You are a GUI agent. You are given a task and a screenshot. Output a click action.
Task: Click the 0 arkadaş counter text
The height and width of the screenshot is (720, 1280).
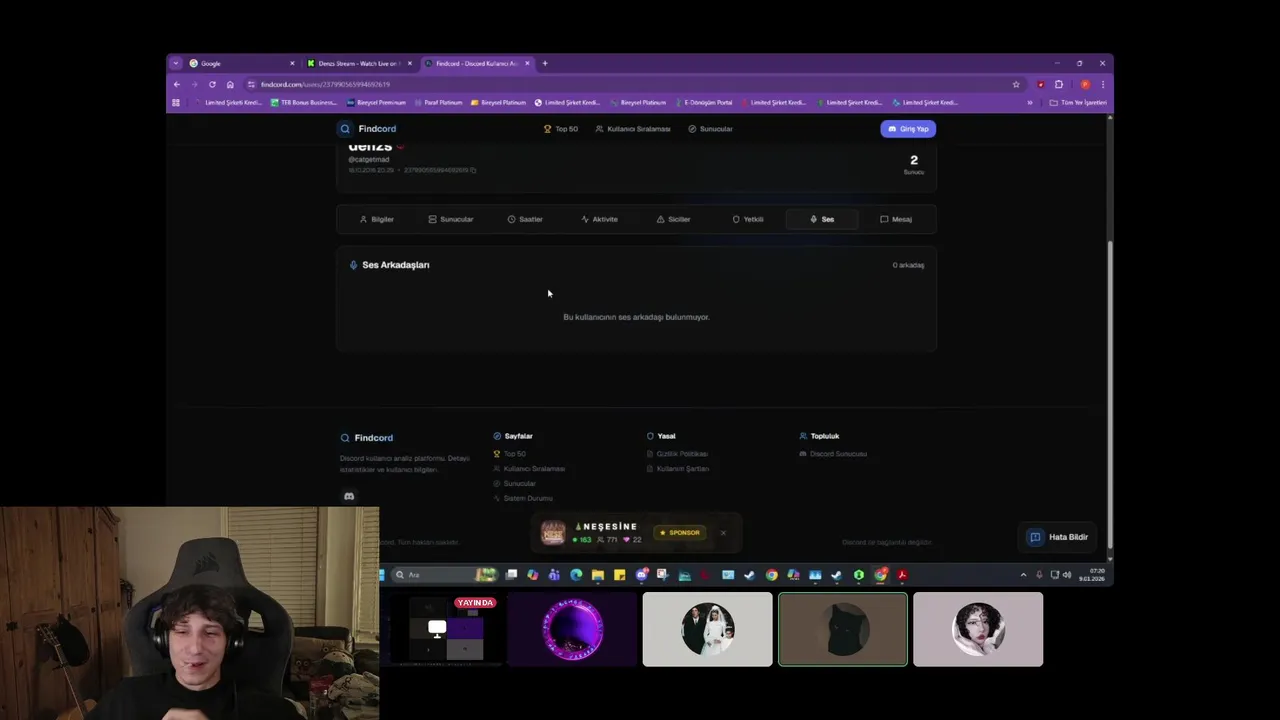pos(908,265)
